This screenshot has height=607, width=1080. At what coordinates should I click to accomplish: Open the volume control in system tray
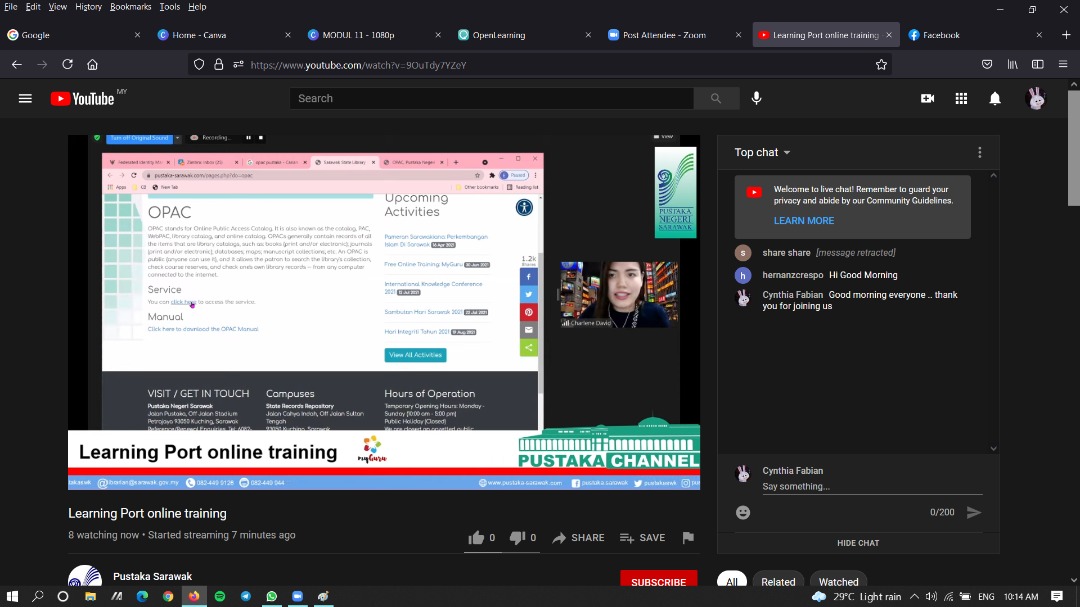pyautogui.click(x=931, y=597)
